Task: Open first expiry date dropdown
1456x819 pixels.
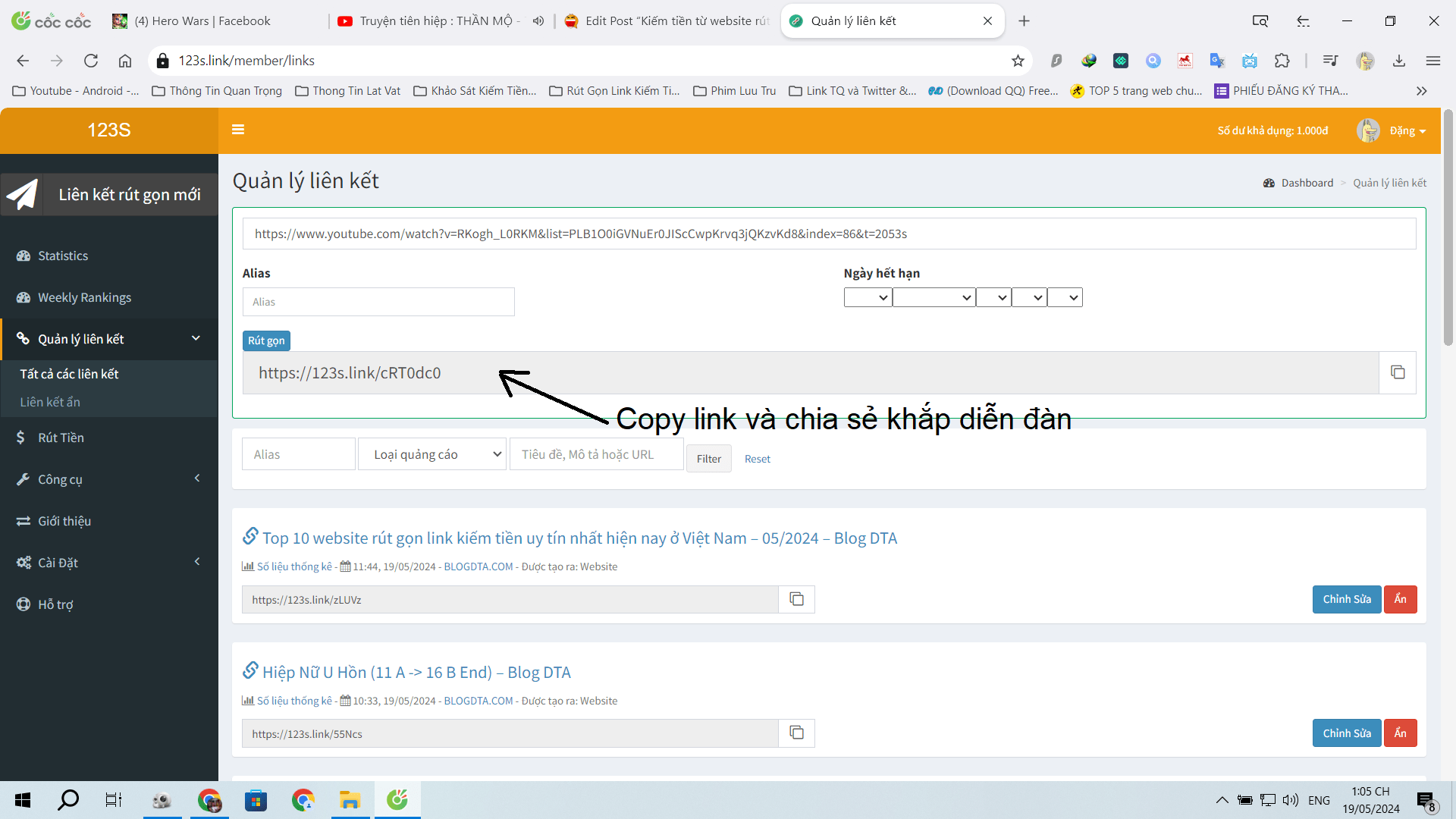Action: (868, 297)
